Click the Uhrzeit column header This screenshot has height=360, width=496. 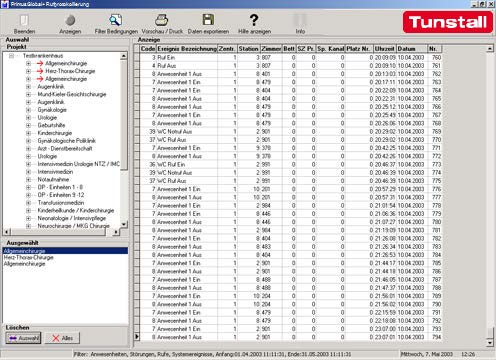click(384, 49)
